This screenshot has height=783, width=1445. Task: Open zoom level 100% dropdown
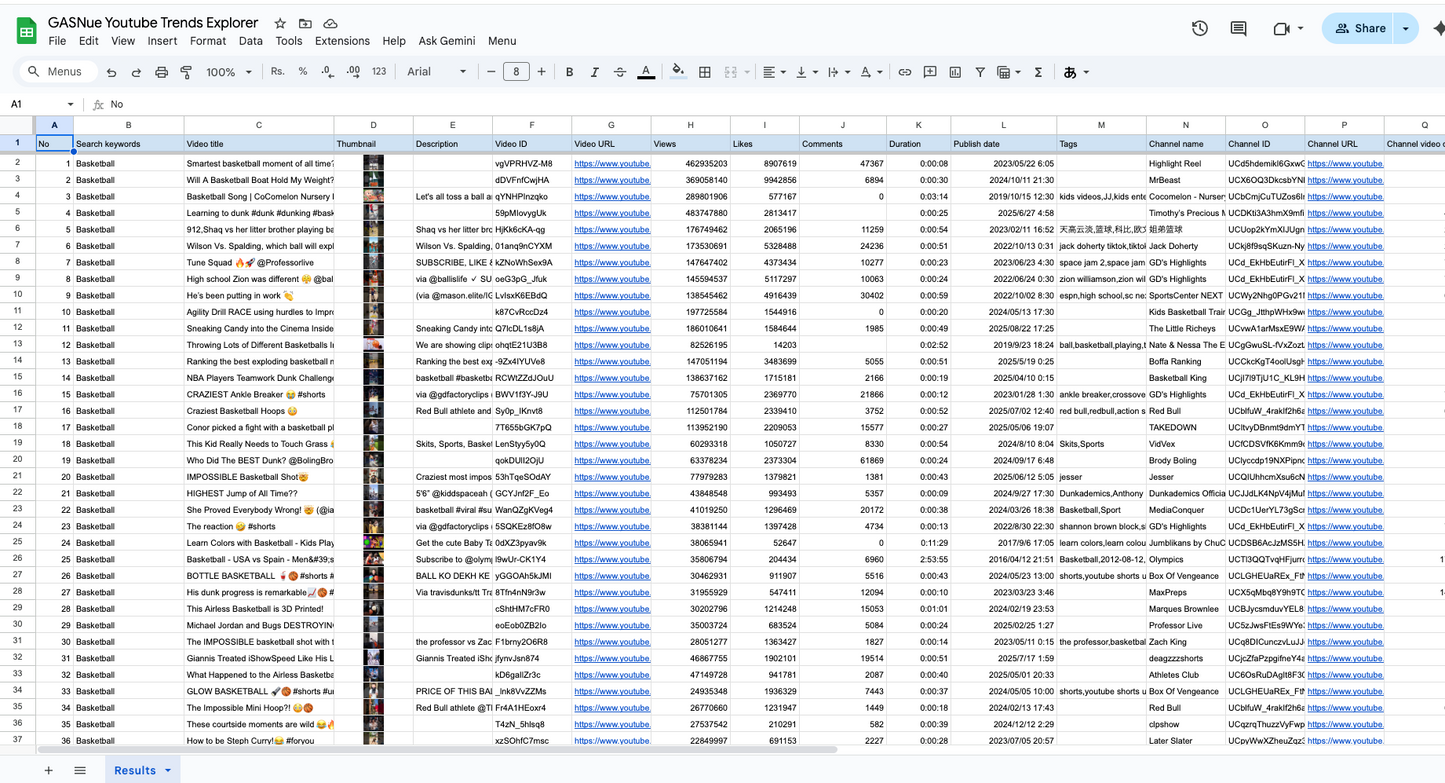pos(229,72)
